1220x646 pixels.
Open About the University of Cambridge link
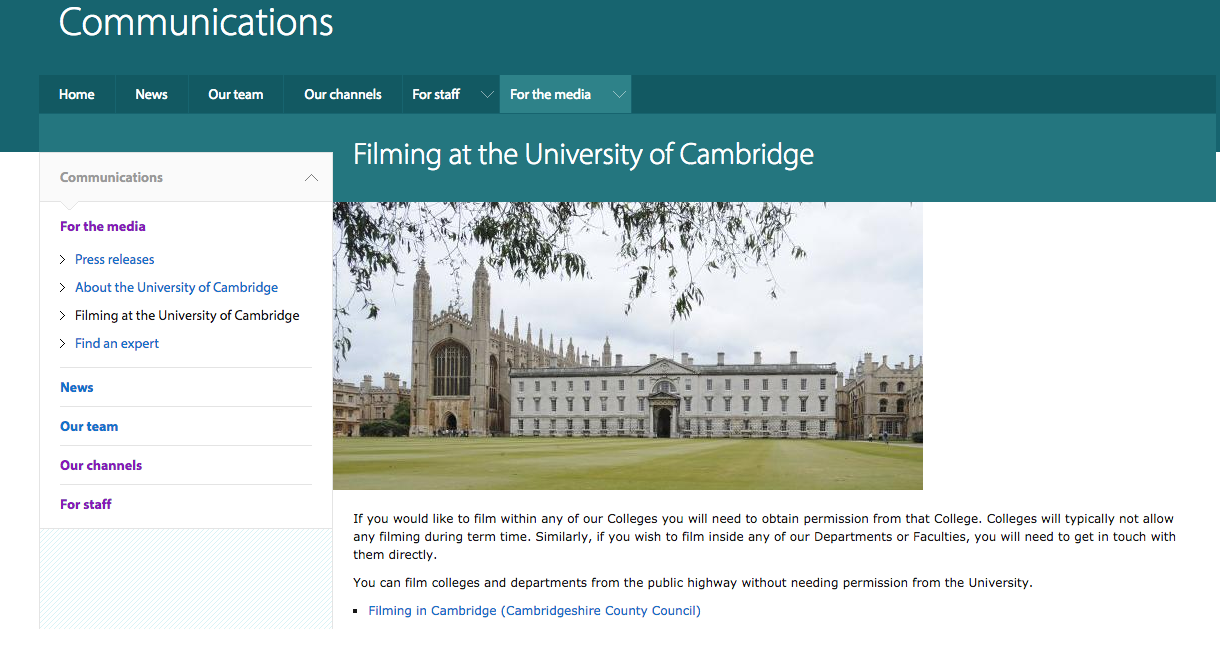click(x=176, y=288)
